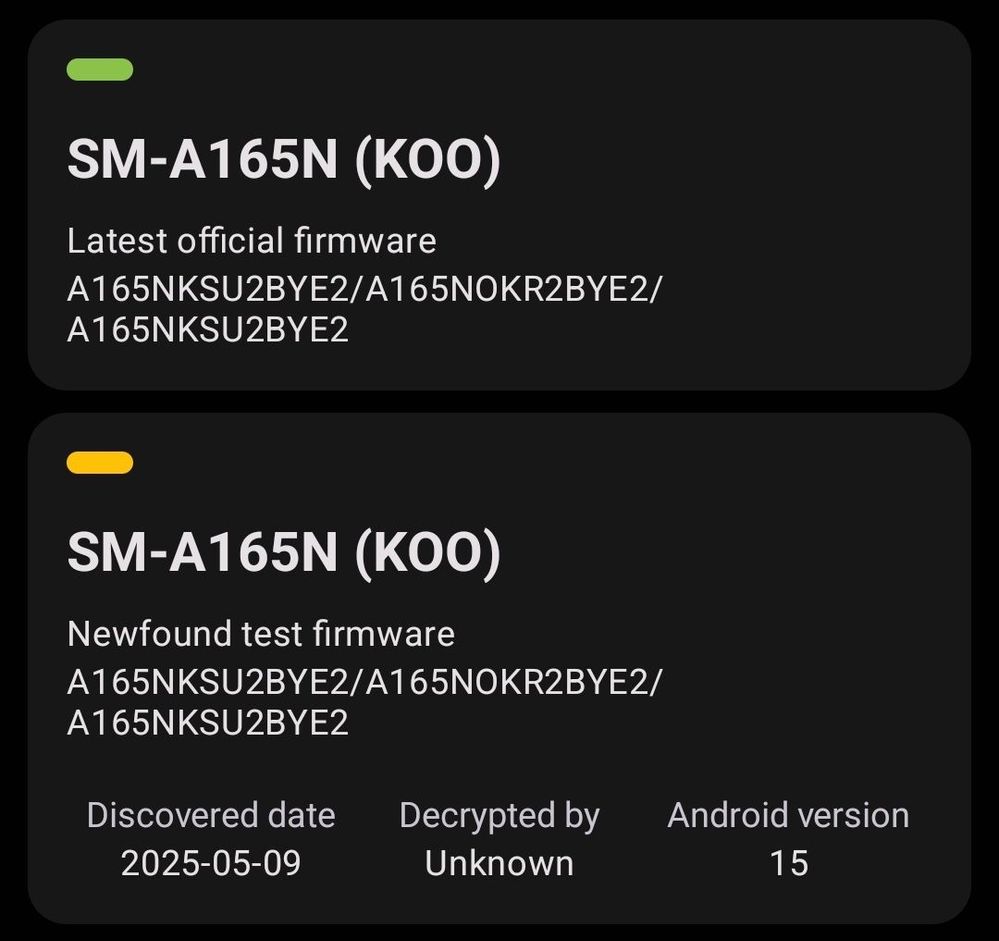The image size is (999, 941).
Task: Select the 'Unknown' decrypter value
Action: tap(500, 864)
